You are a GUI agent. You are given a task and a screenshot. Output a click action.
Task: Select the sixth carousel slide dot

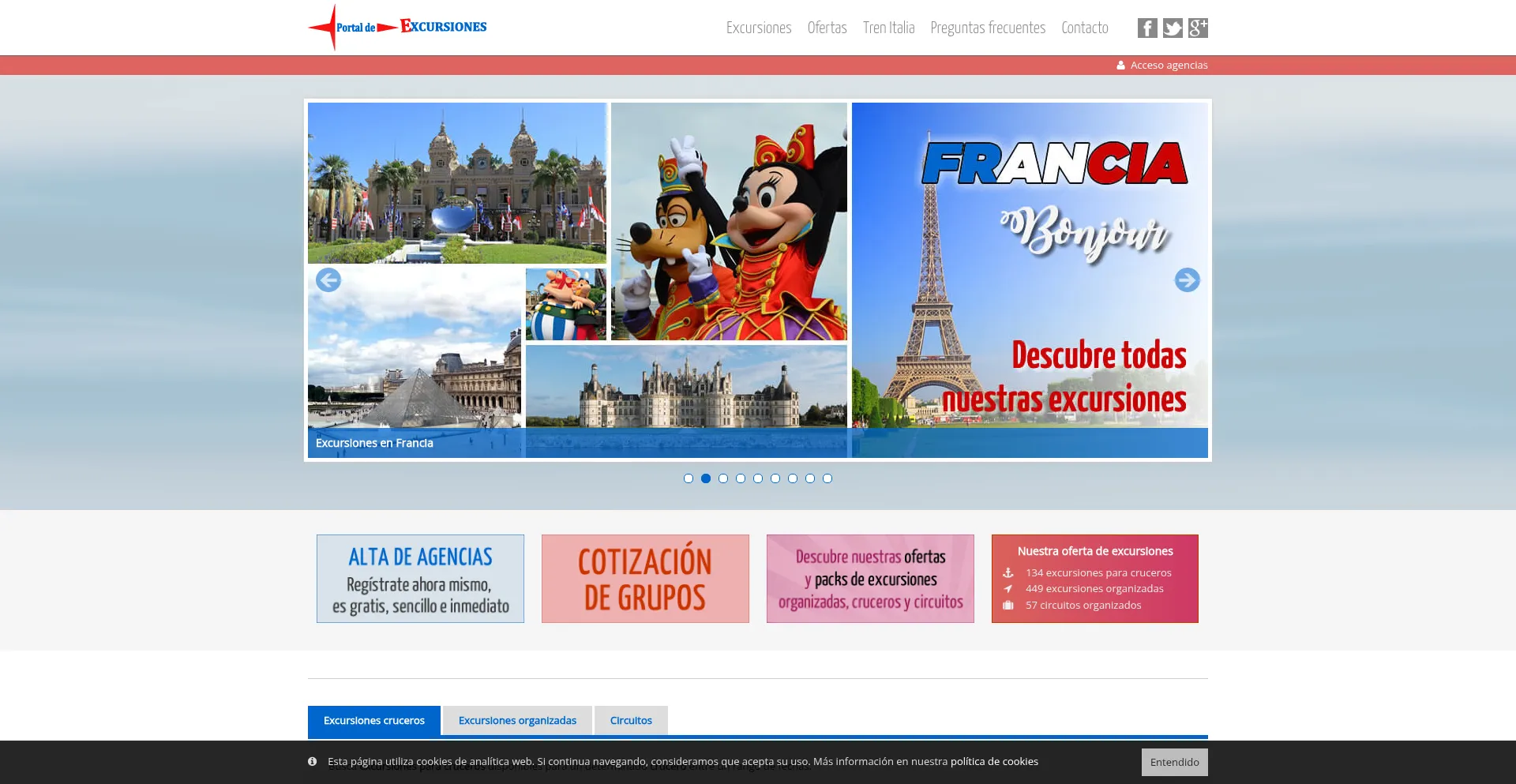(x=775, y=478)
